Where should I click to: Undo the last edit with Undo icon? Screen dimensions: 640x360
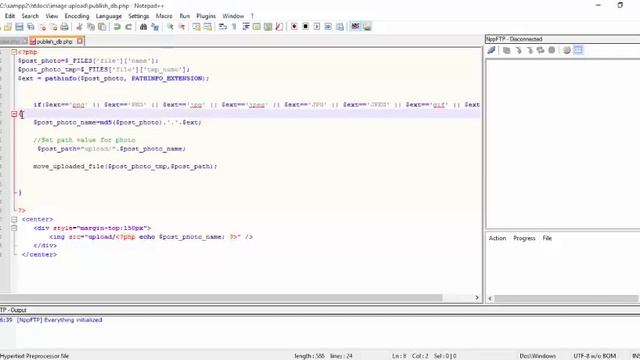(x=117, y=27)
